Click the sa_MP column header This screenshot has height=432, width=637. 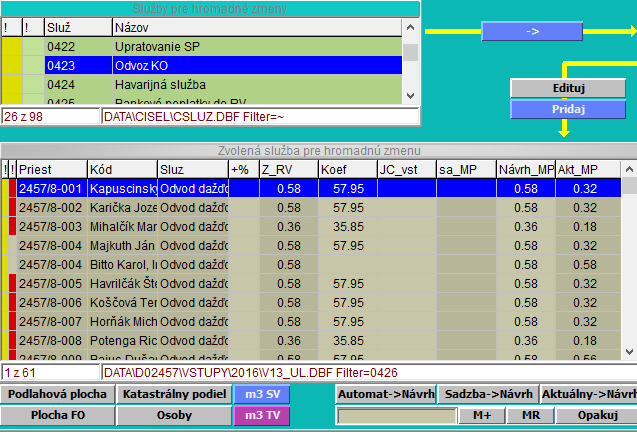coord(466,169)
